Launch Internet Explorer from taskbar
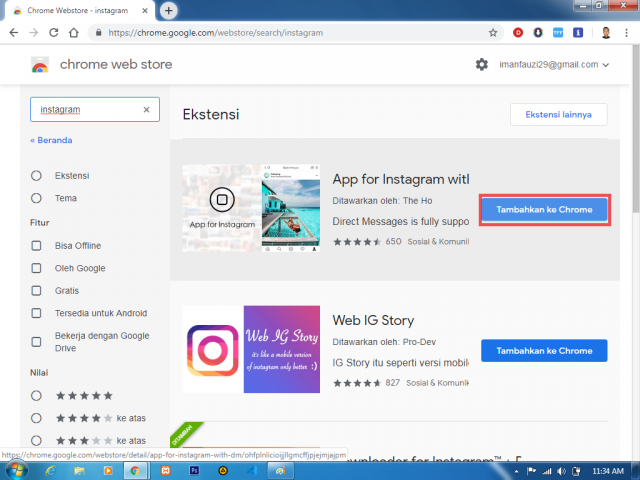The height and width of the screenshot is (480, 640). tap(51, 471)
